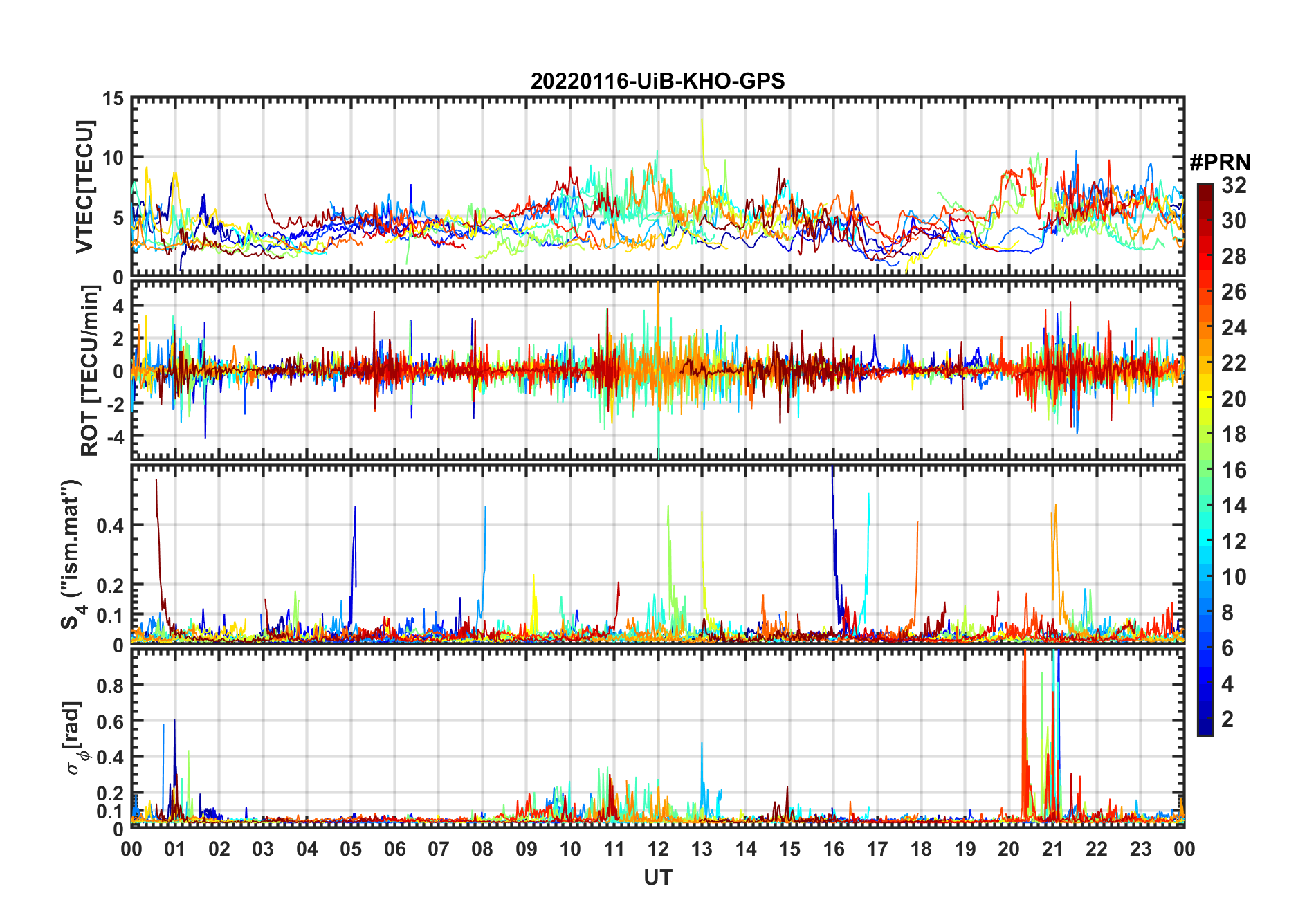Click sigma phi y-axis tick label 0.6
The height and width of the screenshot is (920, 1316).
point(110,721)
